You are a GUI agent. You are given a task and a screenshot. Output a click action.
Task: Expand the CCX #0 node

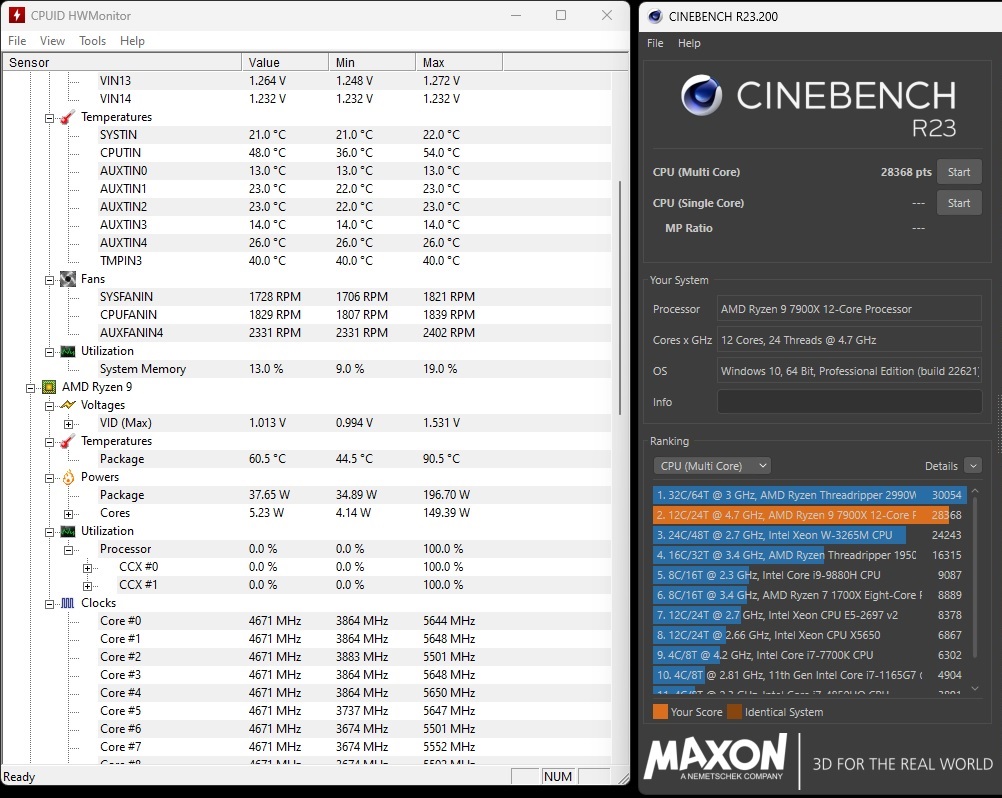[88, 567]
